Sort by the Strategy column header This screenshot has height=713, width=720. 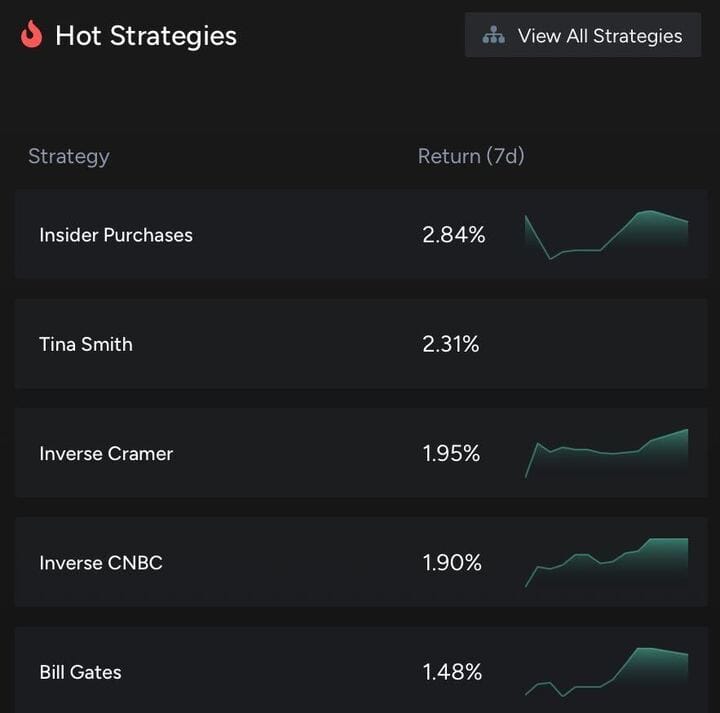pyautogui.click(x=69, y=156)
